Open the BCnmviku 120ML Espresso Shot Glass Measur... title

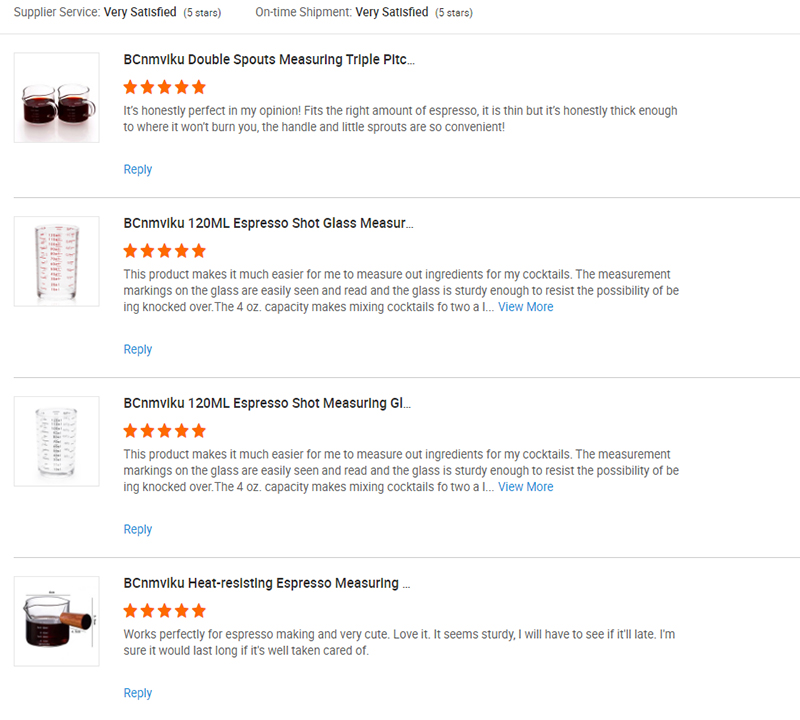point(268,223)
